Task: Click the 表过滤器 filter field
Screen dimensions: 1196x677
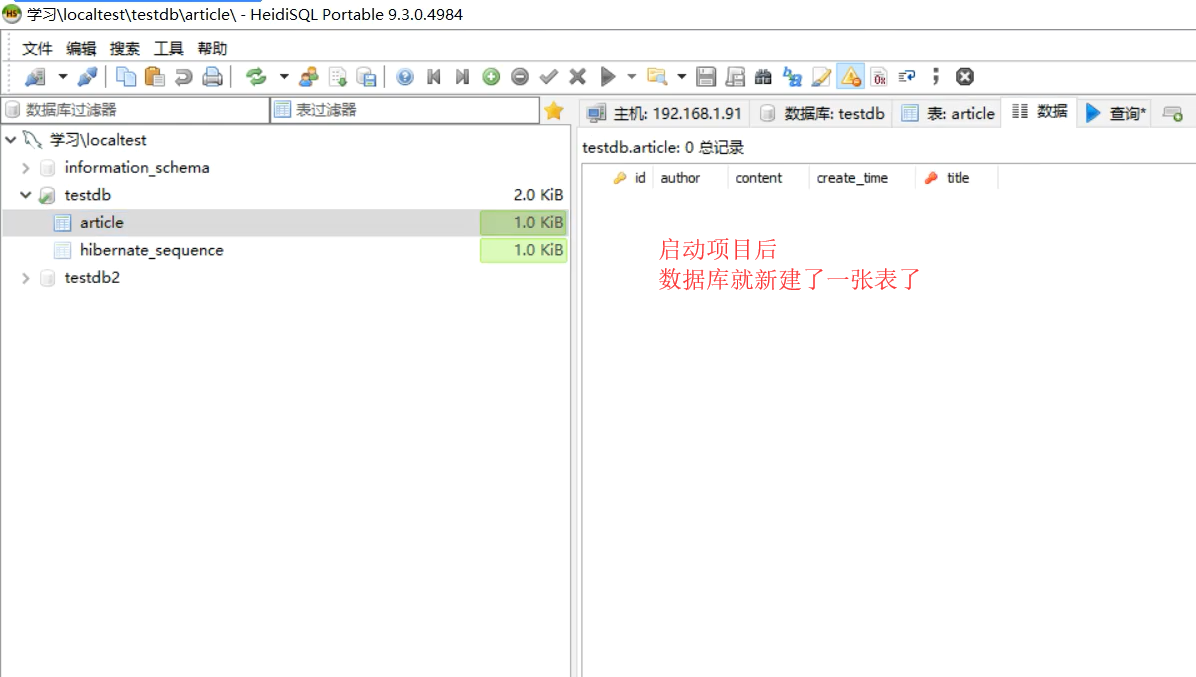Action: [x=405, y=110]
